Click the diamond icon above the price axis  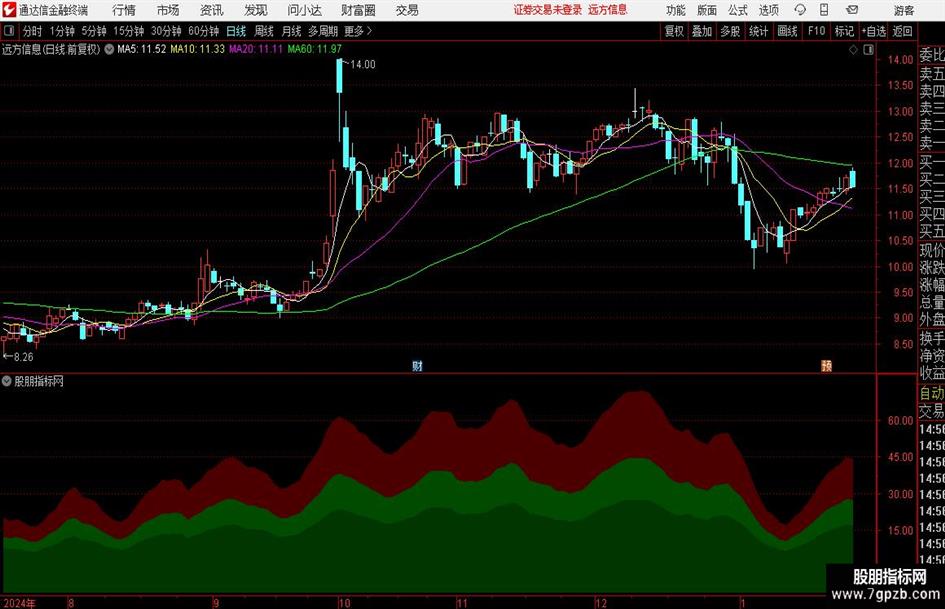click(x=853, y=50)
